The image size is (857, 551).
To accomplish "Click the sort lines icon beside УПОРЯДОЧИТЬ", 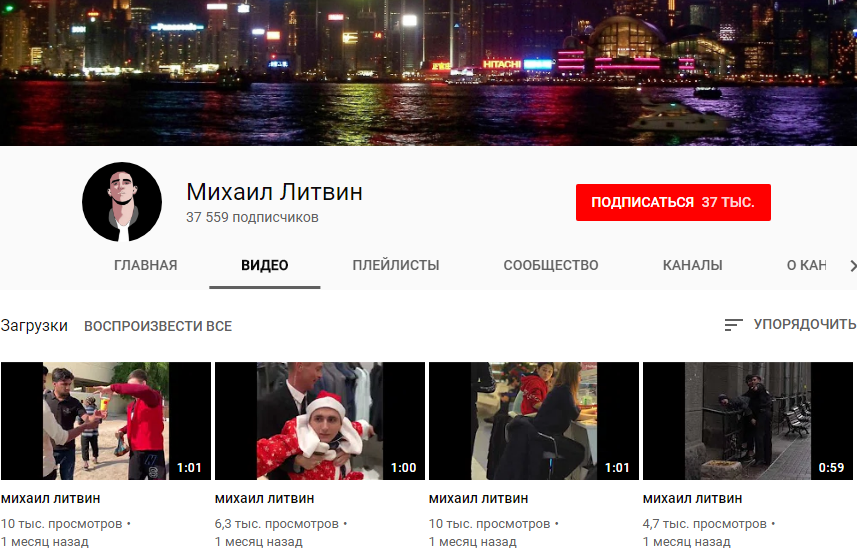I will tap(734, 325).
